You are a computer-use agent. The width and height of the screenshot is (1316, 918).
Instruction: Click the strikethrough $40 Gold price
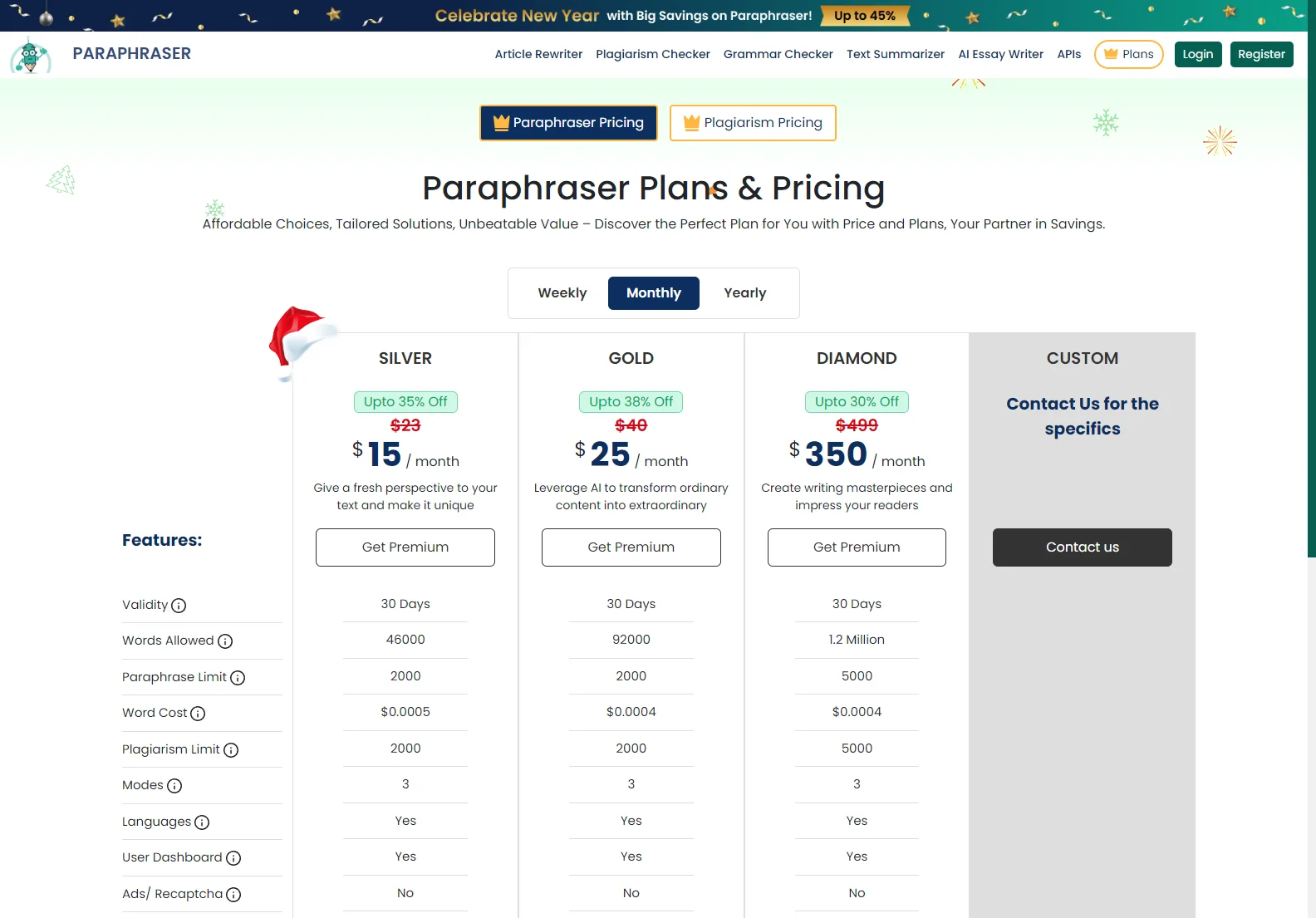point(631,425)
